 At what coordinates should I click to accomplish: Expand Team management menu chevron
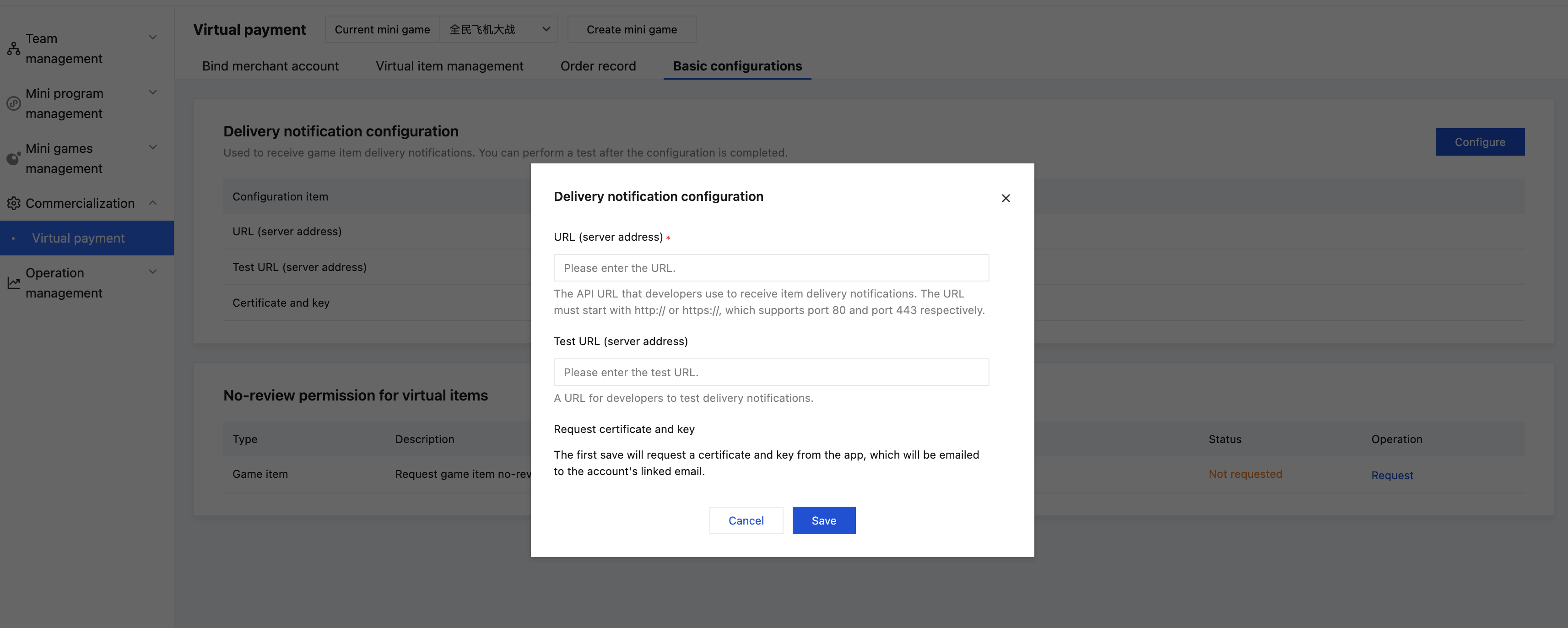[153, 38]
